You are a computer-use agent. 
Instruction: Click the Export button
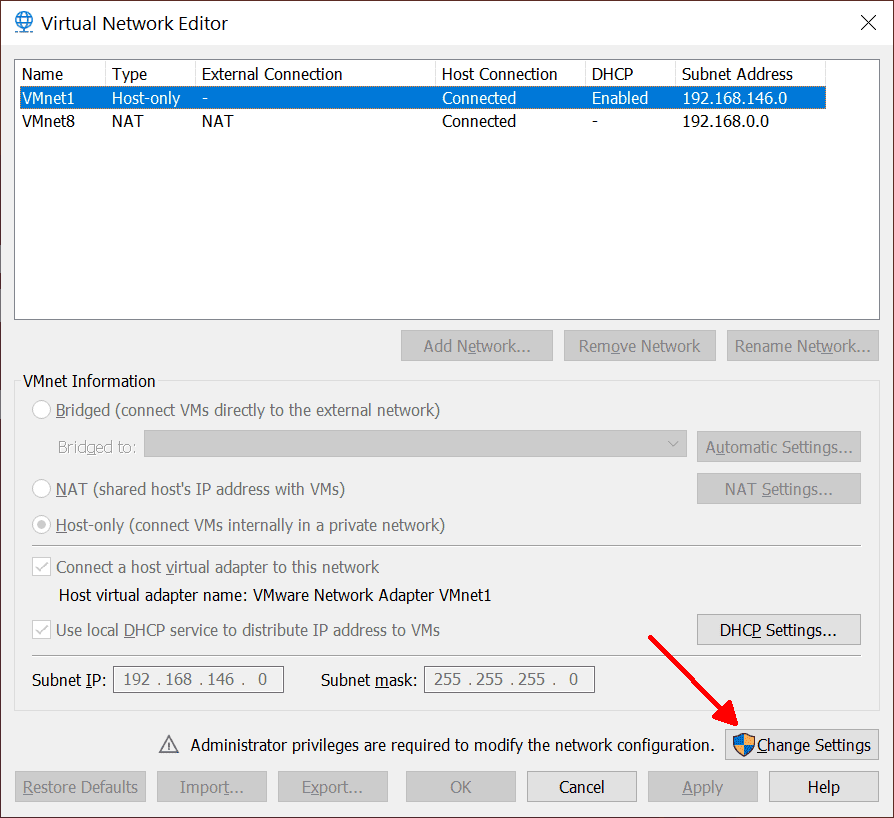pyautogui.click(x=332, y=786)
